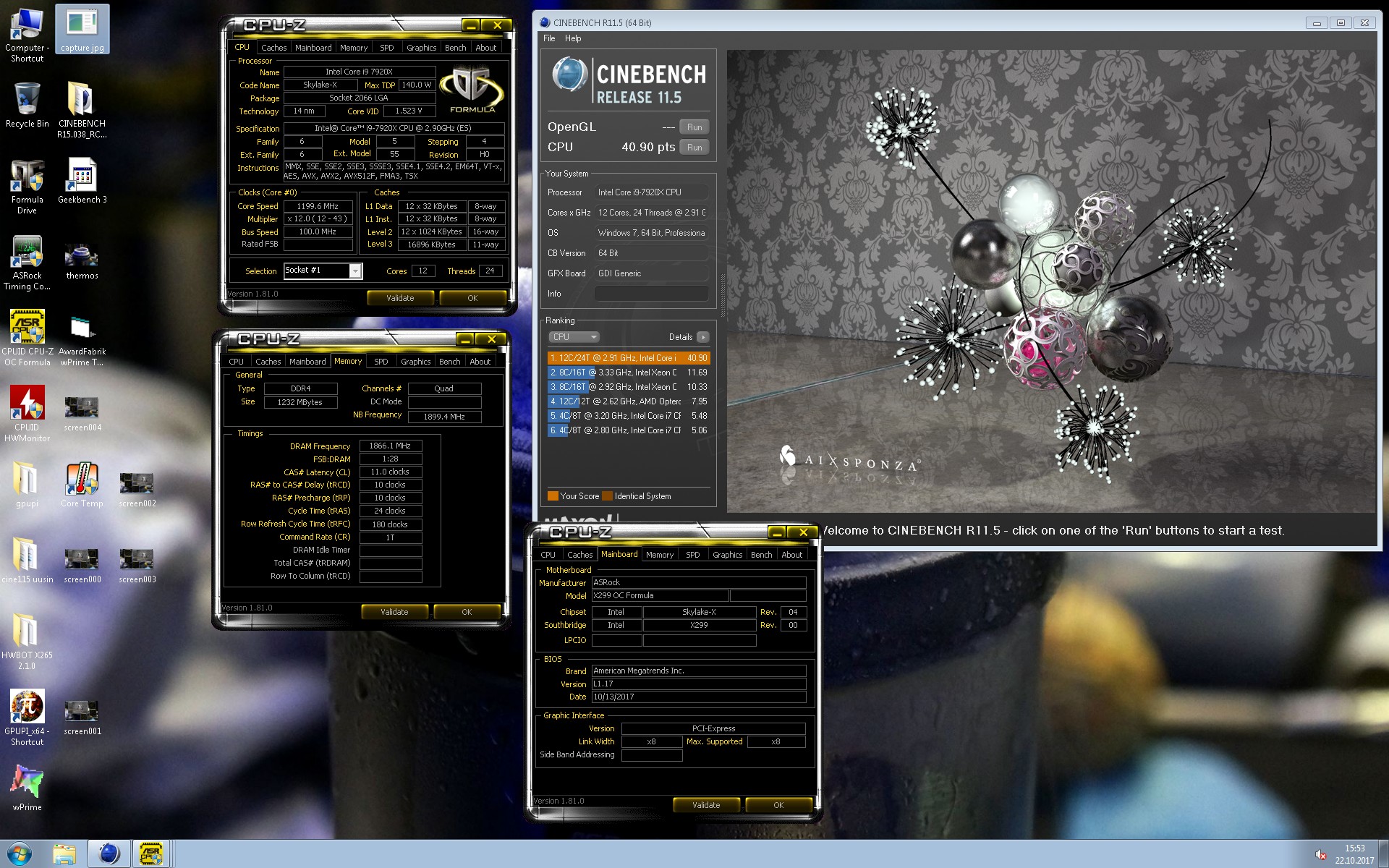Launch the Formula Drive shortcut

27,187
